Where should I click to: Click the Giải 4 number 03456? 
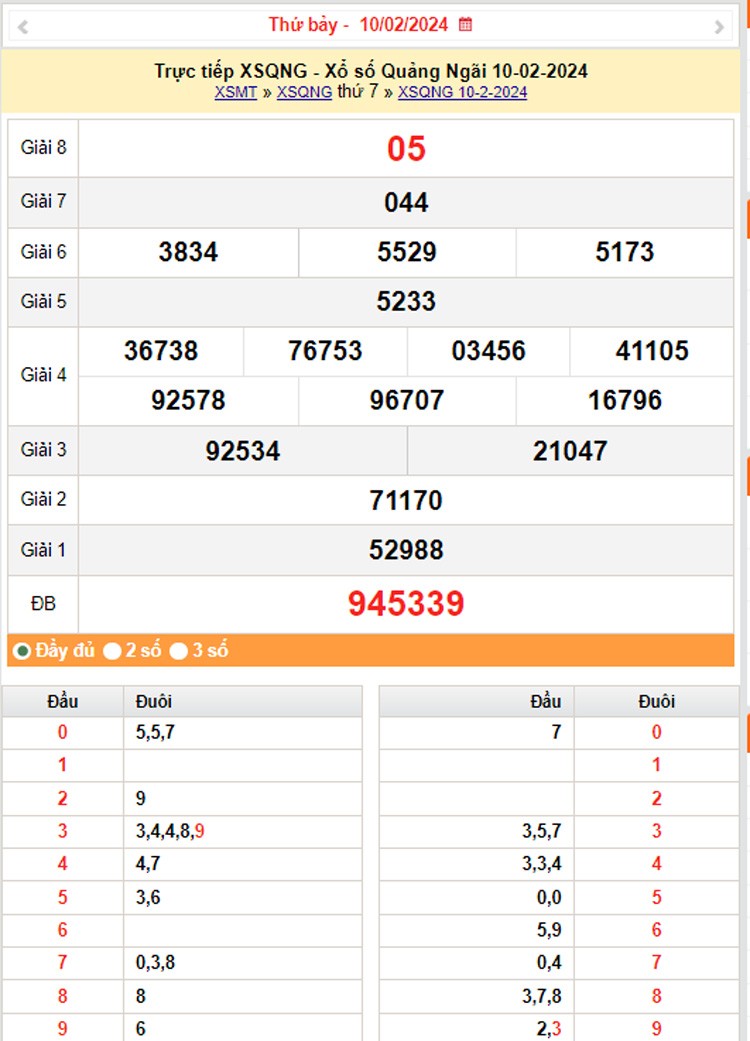[x=488, y=351]
